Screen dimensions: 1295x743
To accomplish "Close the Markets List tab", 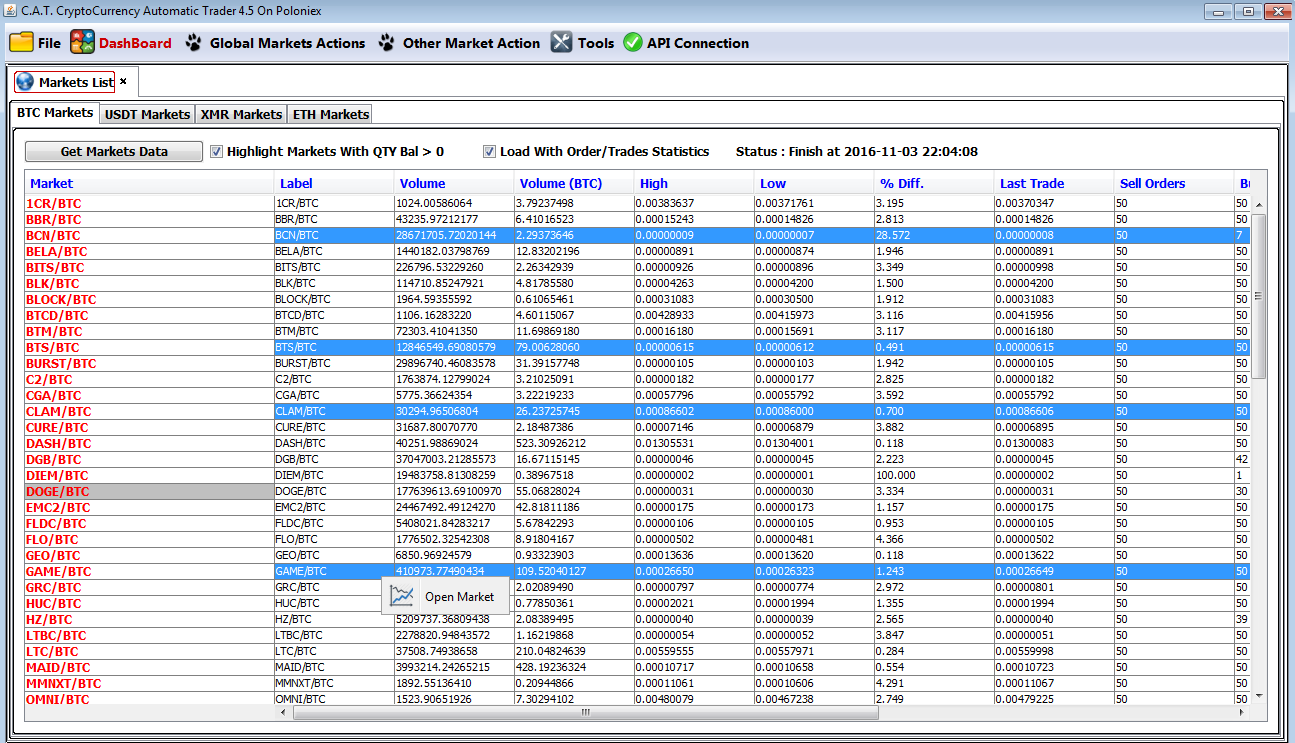I will [123, 81].
